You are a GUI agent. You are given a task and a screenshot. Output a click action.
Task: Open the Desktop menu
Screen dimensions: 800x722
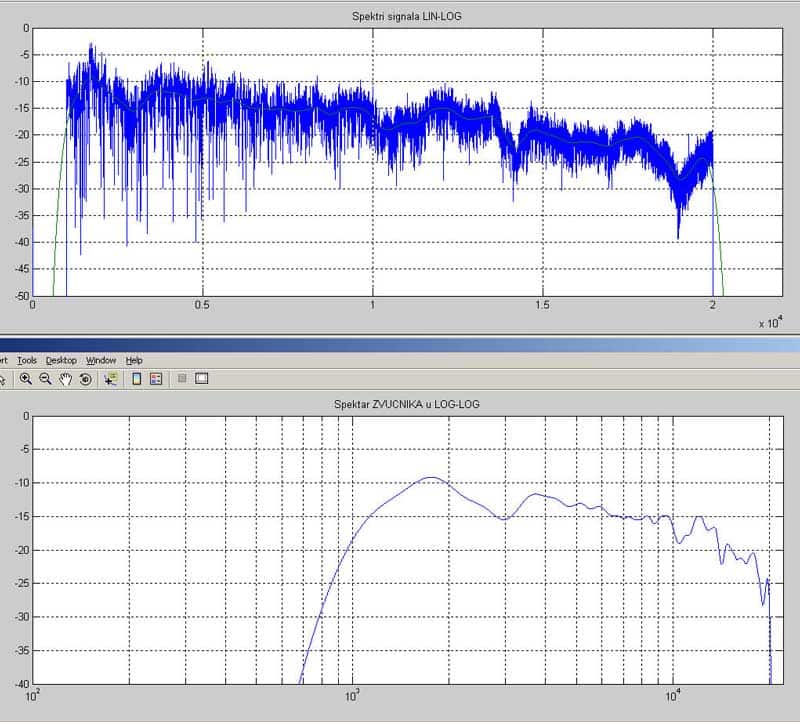tap(61, 360)
